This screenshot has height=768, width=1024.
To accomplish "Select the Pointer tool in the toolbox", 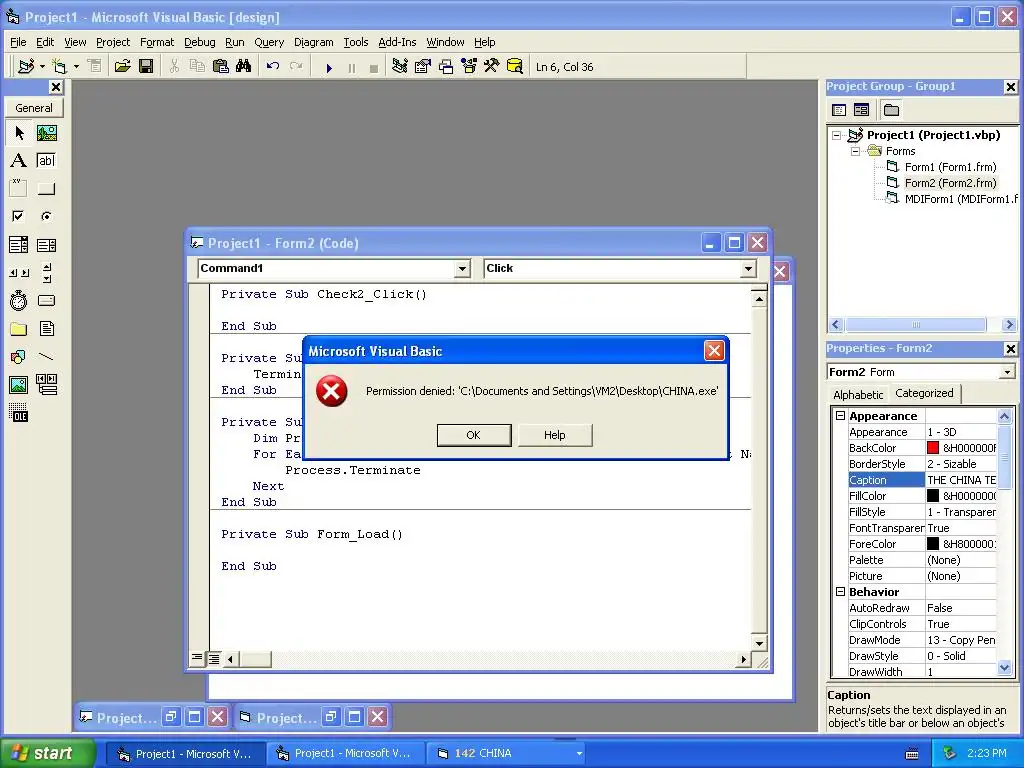I will point(19,133).
